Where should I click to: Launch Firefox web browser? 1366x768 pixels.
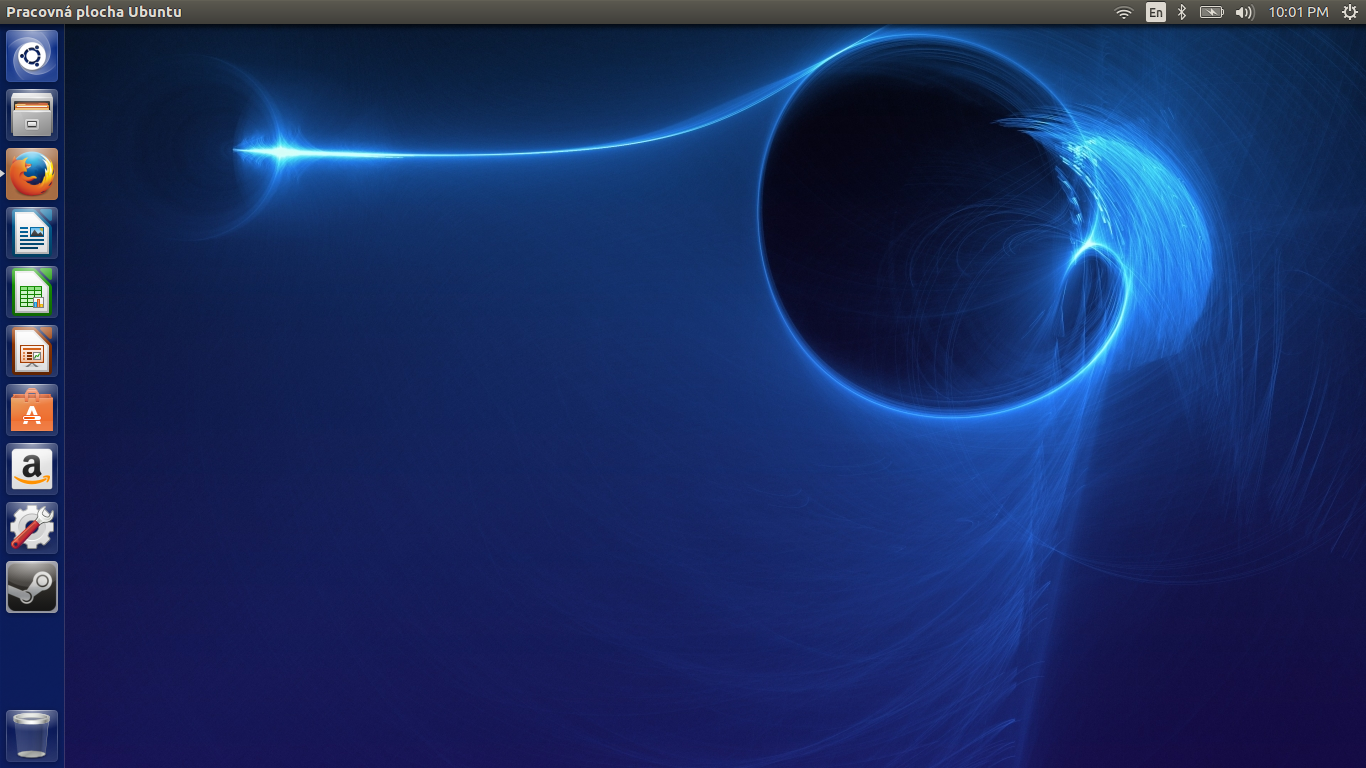32,174
